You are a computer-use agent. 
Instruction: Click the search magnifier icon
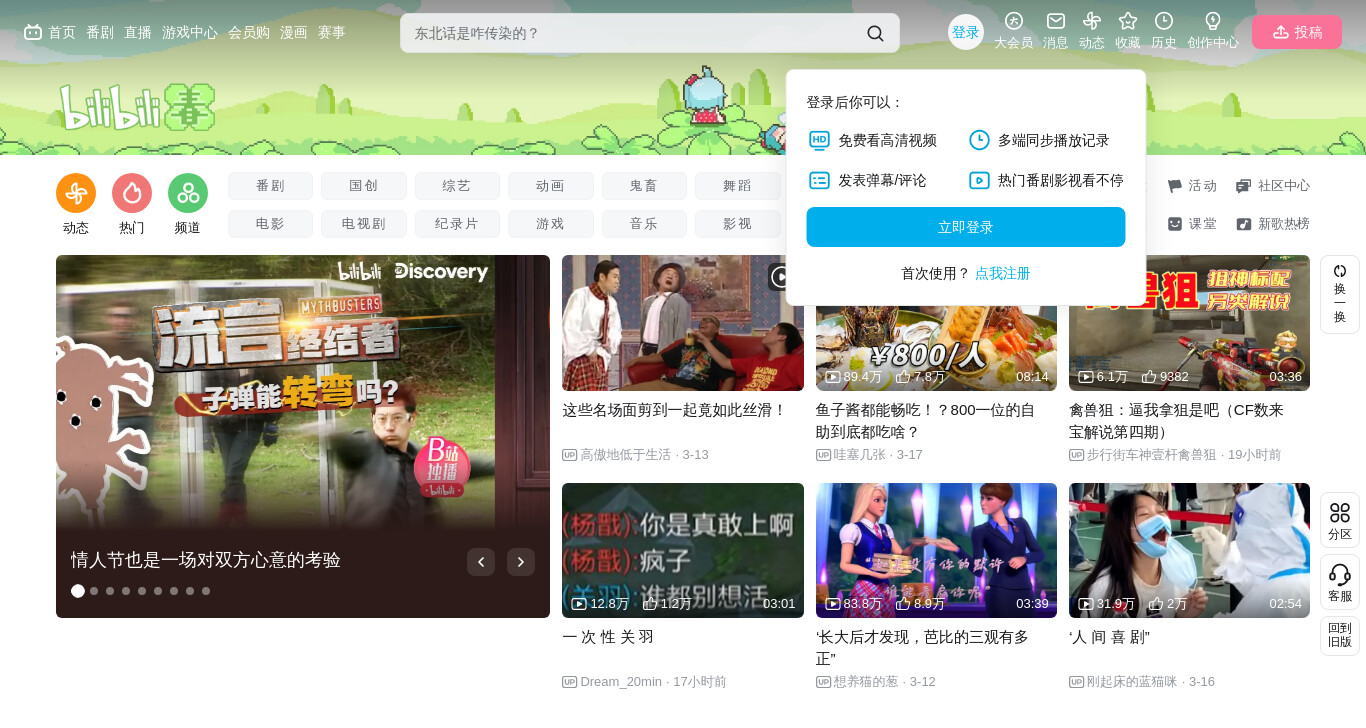pos(875,33)
